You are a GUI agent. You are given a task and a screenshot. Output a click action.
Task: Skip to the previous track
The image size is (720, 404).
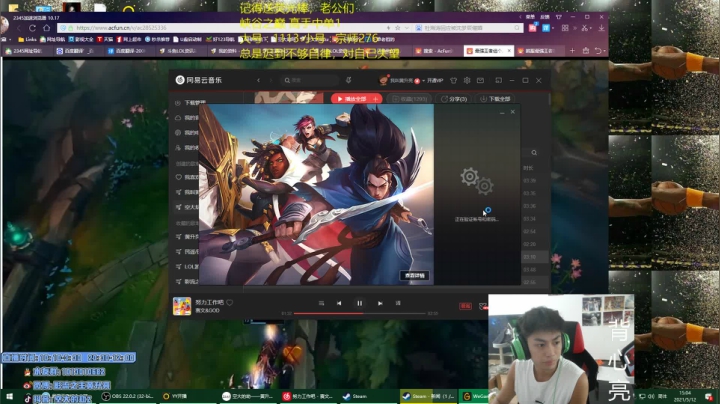339,303
